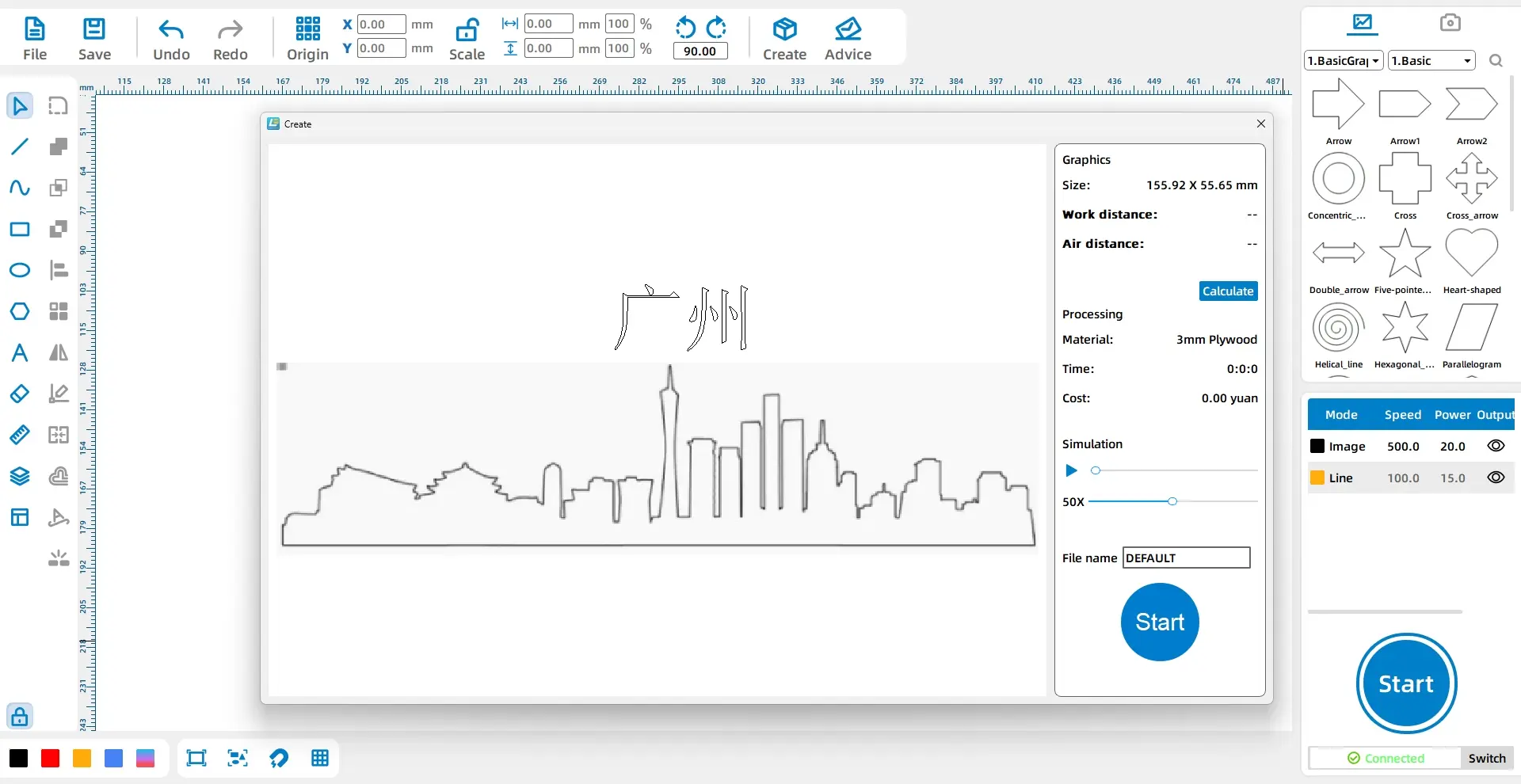Undo the last action

pyautogui.click(x=171, y=39)
